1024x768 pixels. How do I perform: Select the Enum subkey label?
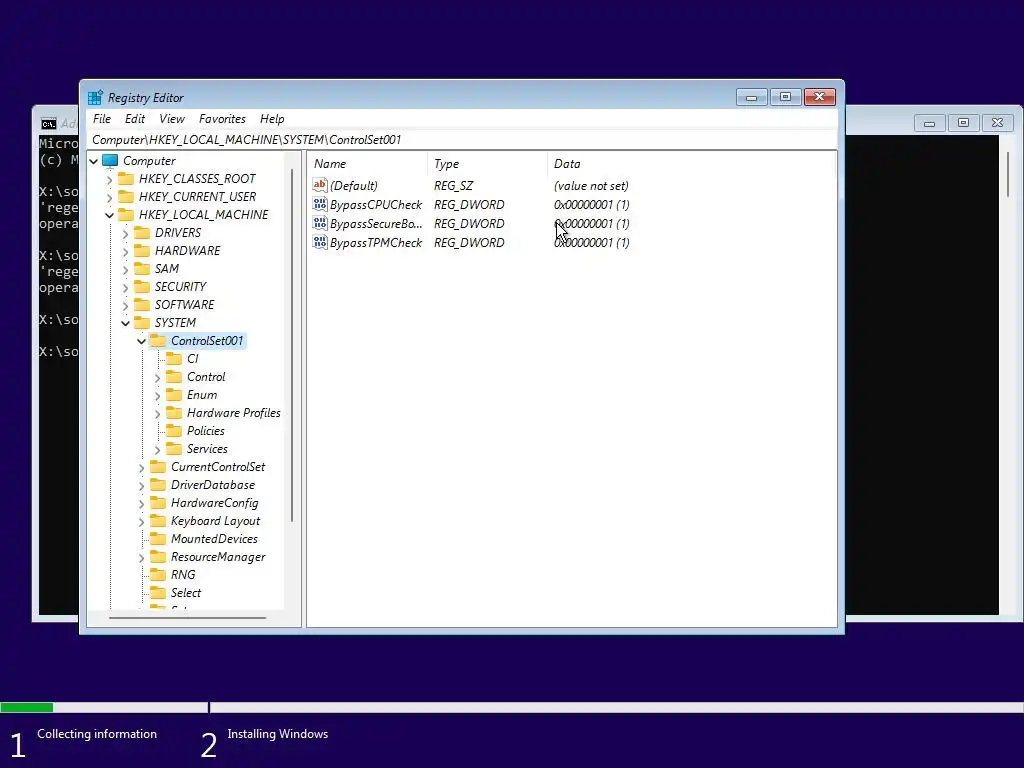202,394
